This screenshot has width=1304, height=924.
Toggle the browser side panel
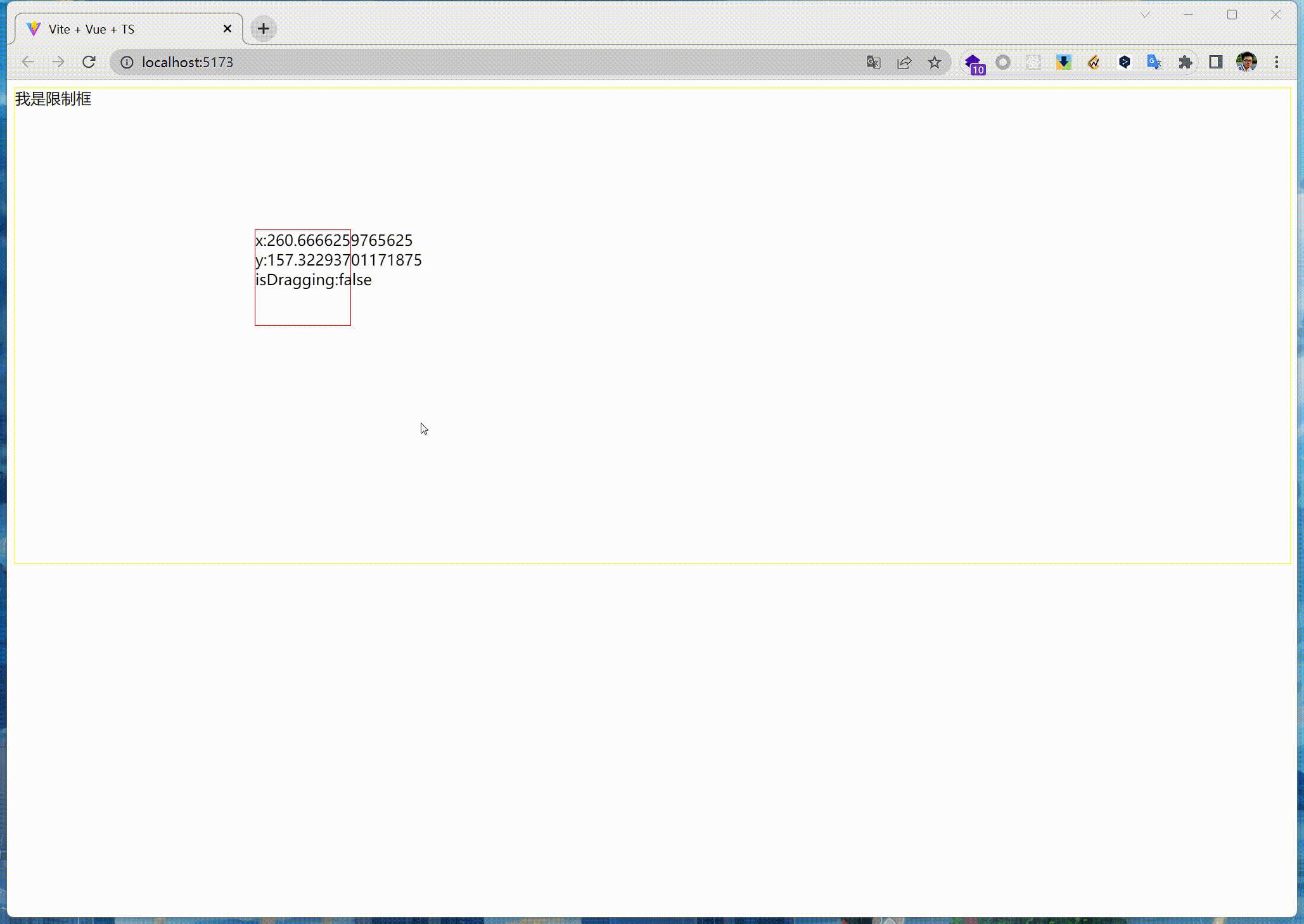tap(1215, 62)
